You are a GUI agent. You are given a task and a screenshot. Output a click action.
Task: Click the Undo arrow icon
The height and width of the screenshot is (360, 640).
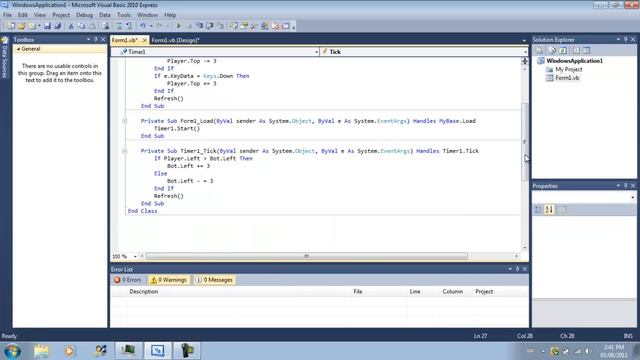tap(142, 26)
